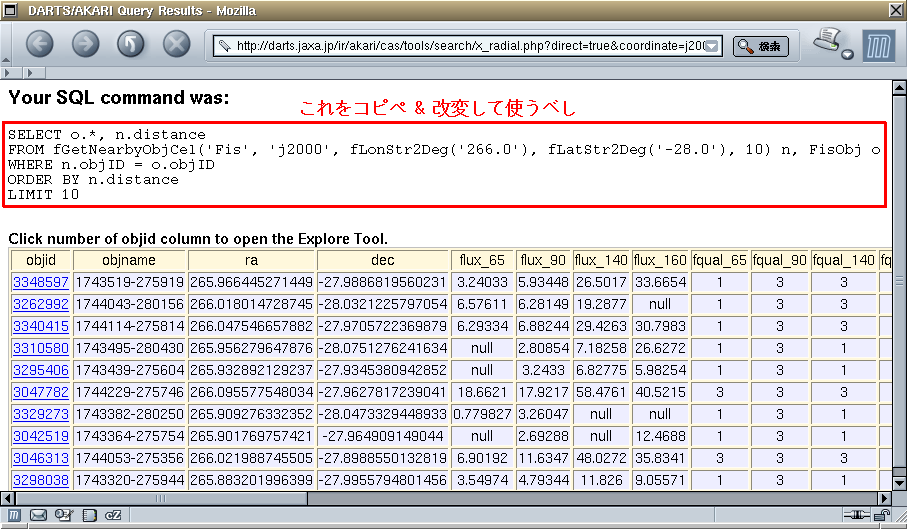The image size is (907, 529).
Task: Reload the page with the Reload button
Action: pos(131,44)
